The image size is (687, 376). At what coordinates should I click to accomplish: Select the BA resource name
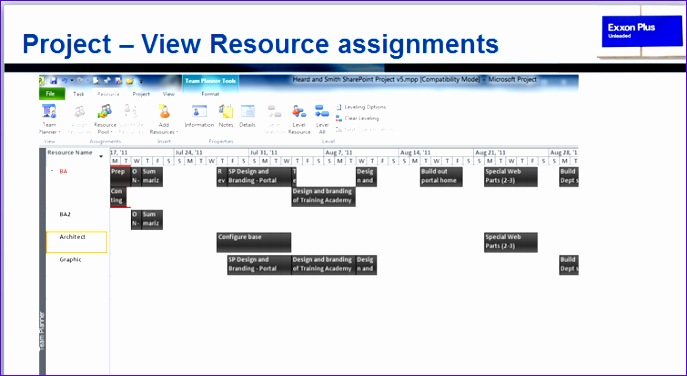click(x=64, y=171)
